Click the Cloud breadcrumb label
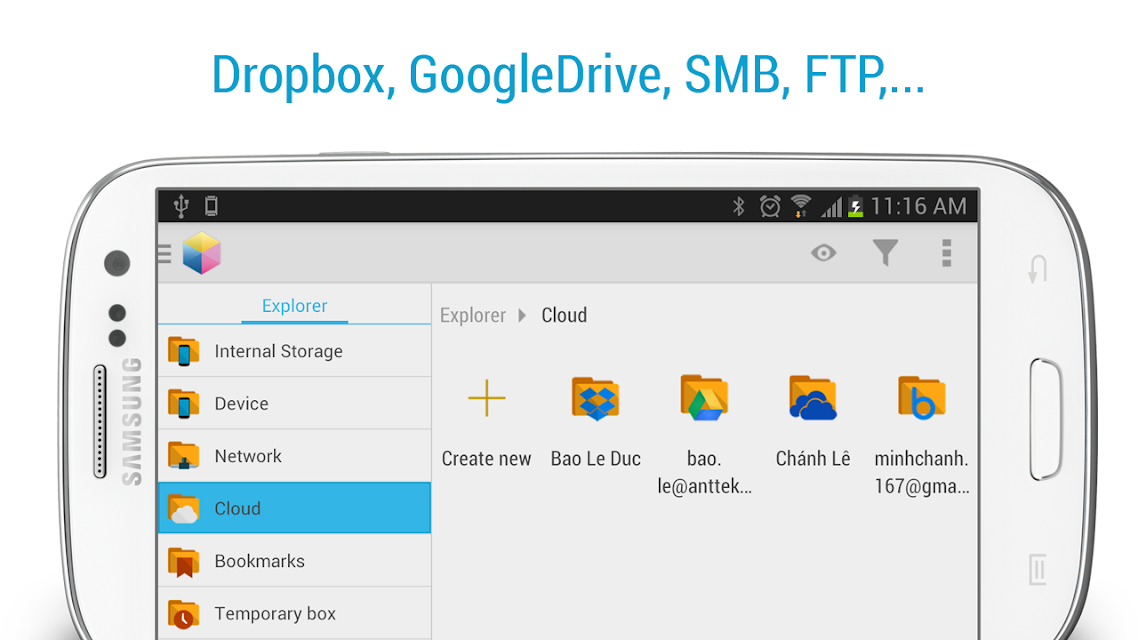Screen dimensions: 1138x640 tap(564, 315)
